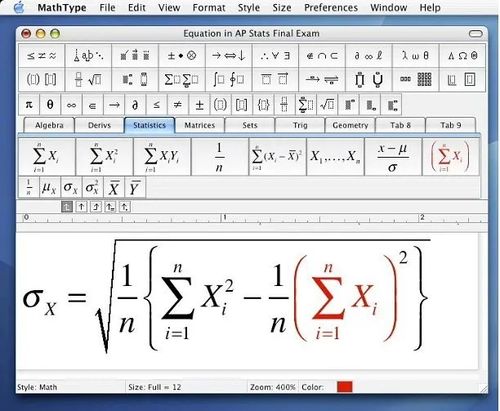The height and width of the screenshot is (411, 500).
Task: Insert square brackets template from small bar
Action: click(242, 105)
